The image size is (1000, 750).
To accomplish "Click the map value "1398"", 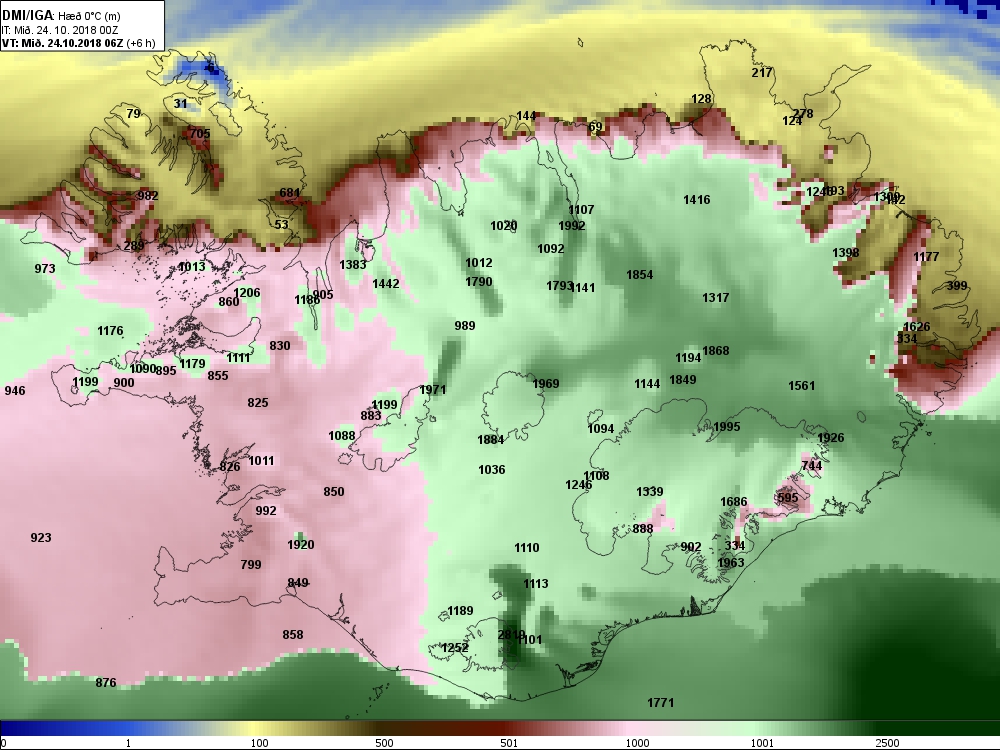I will 846,253.
